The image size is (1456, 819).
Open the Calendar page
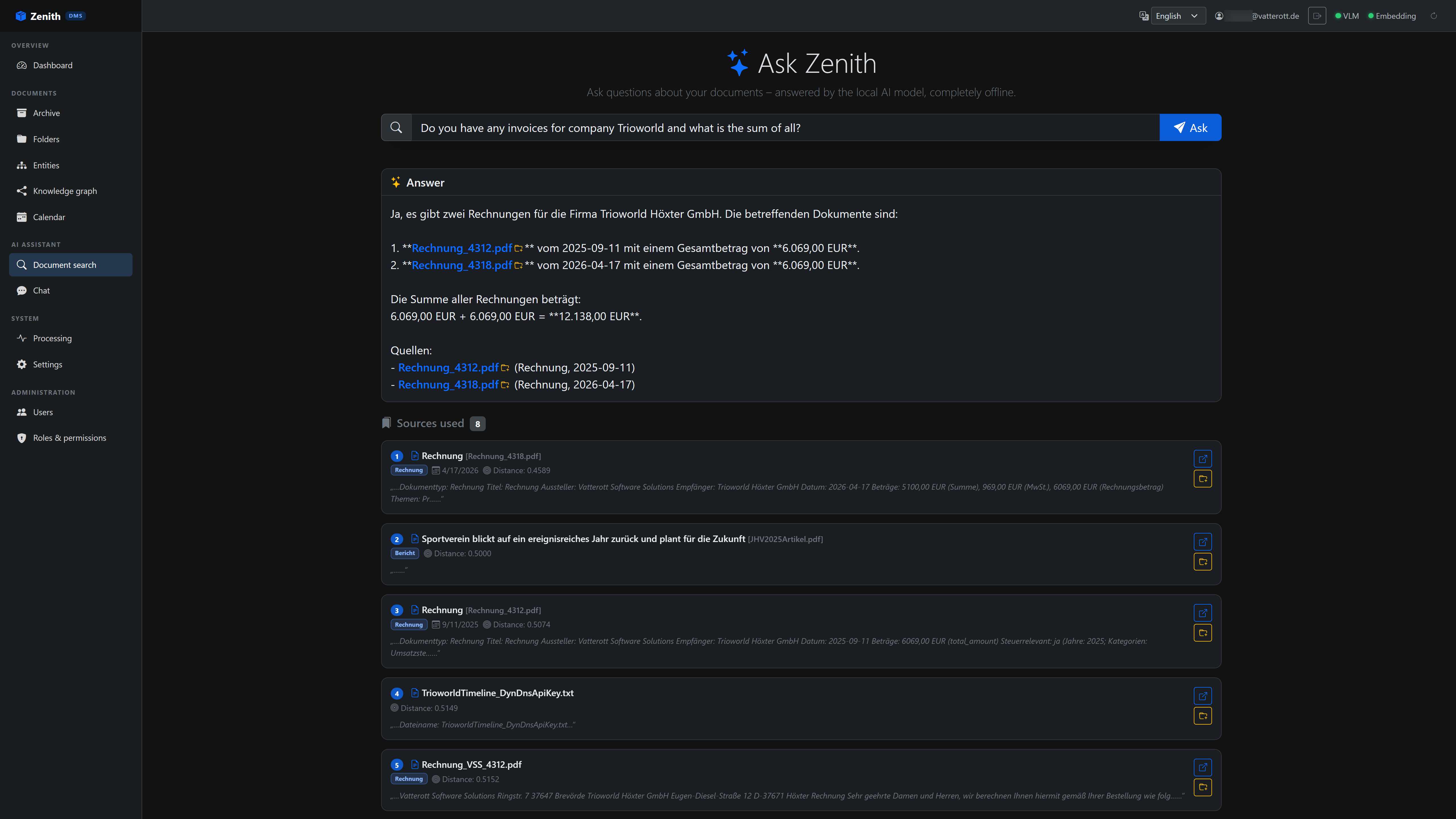tap(71, 217)
